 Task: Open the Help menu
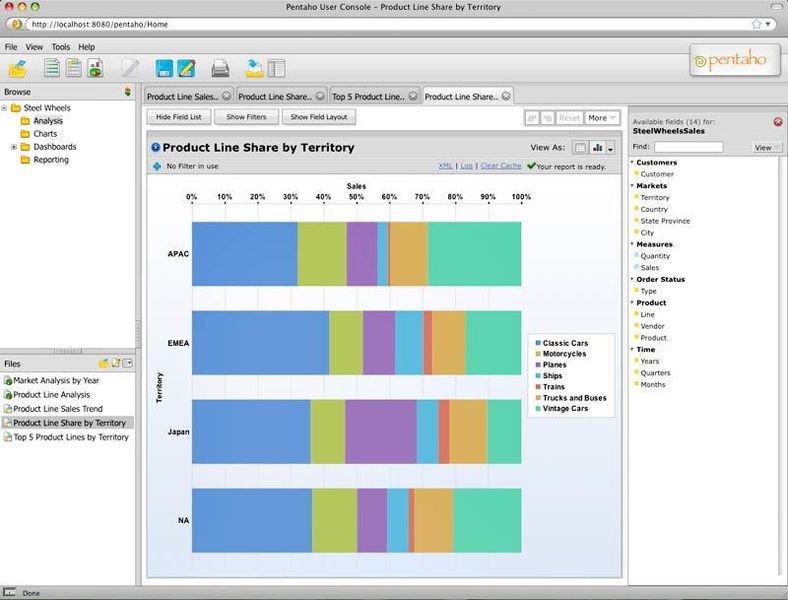(86, 47)
